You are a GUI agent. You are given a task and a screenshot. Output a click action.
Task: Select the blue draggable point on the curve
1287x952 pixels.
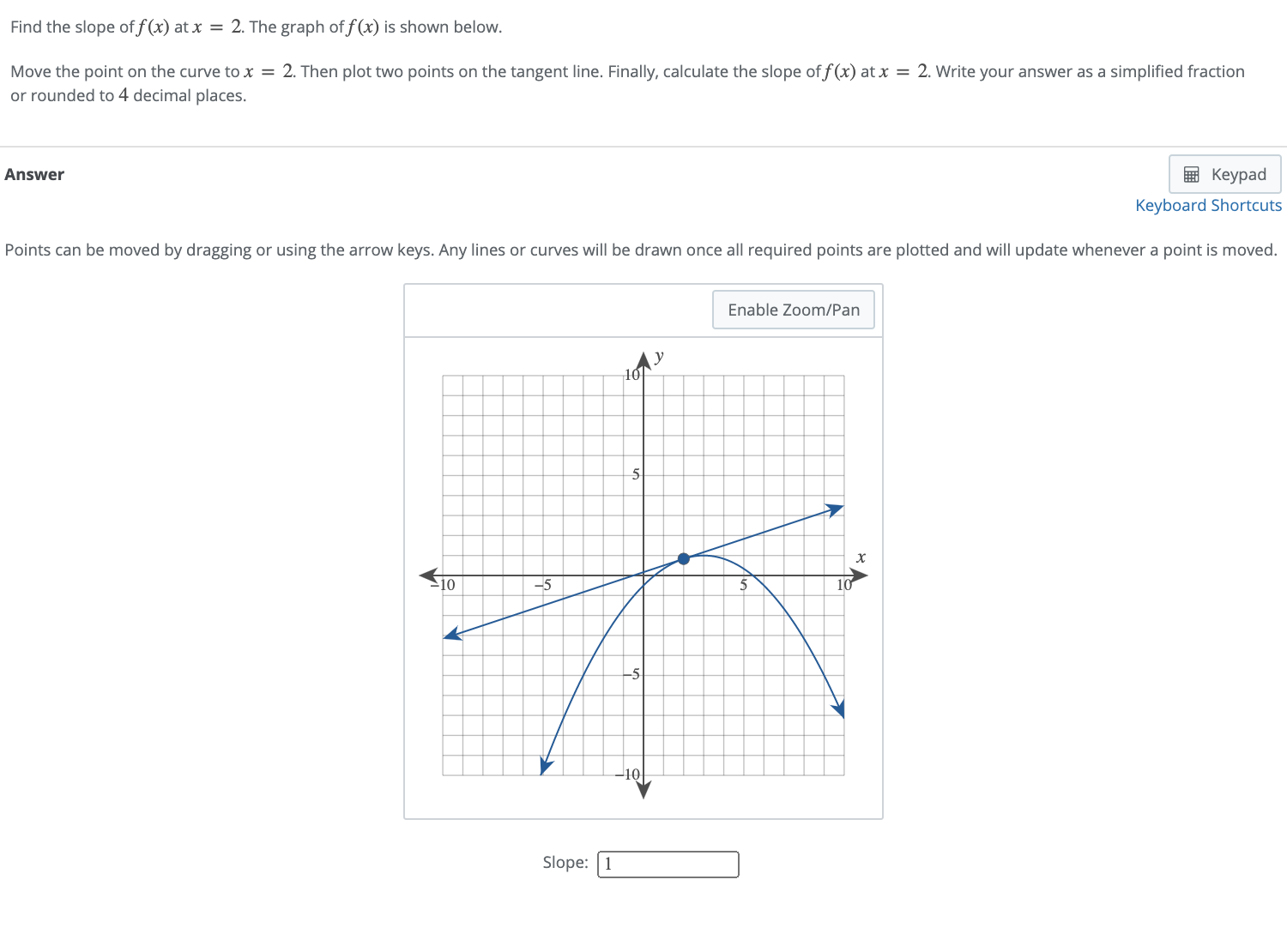tap(684, 558)
